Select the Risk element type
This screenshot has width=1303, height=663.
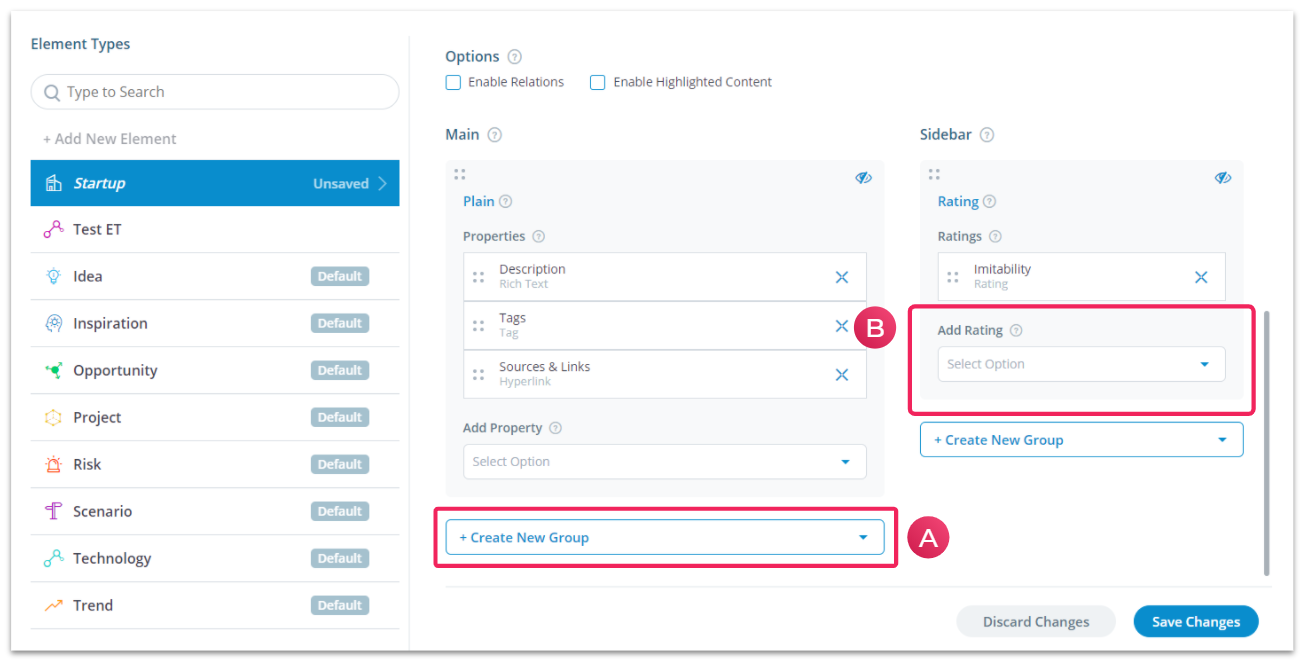[215, 464]
